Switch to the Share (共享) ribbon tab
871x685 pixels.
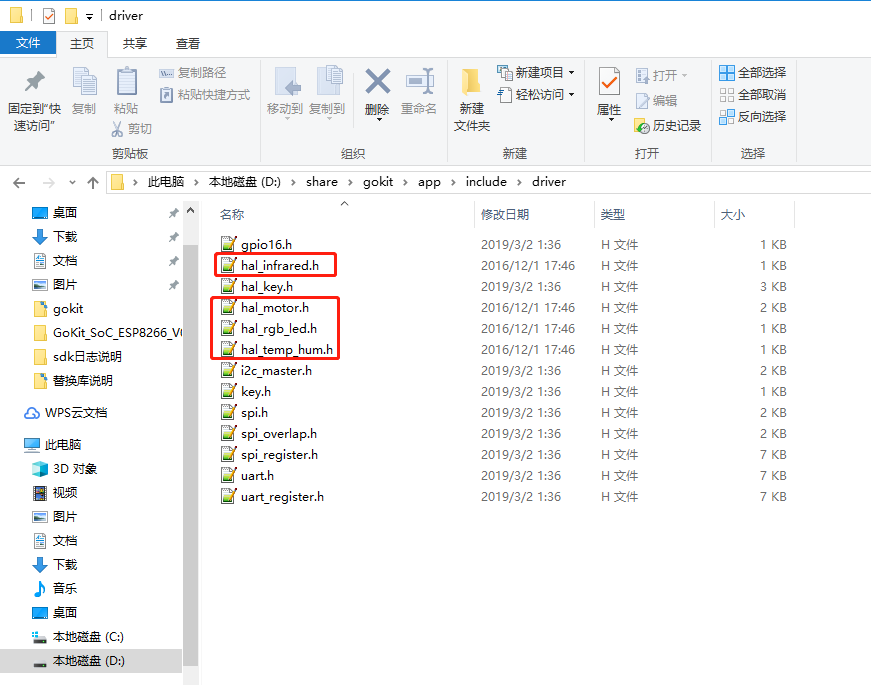pos(135,44)
